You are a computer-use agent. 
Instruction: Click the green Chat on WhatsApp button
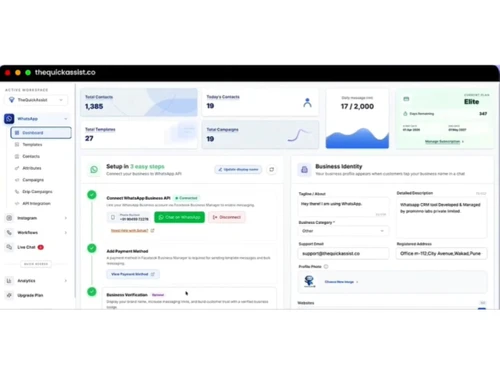179,217
